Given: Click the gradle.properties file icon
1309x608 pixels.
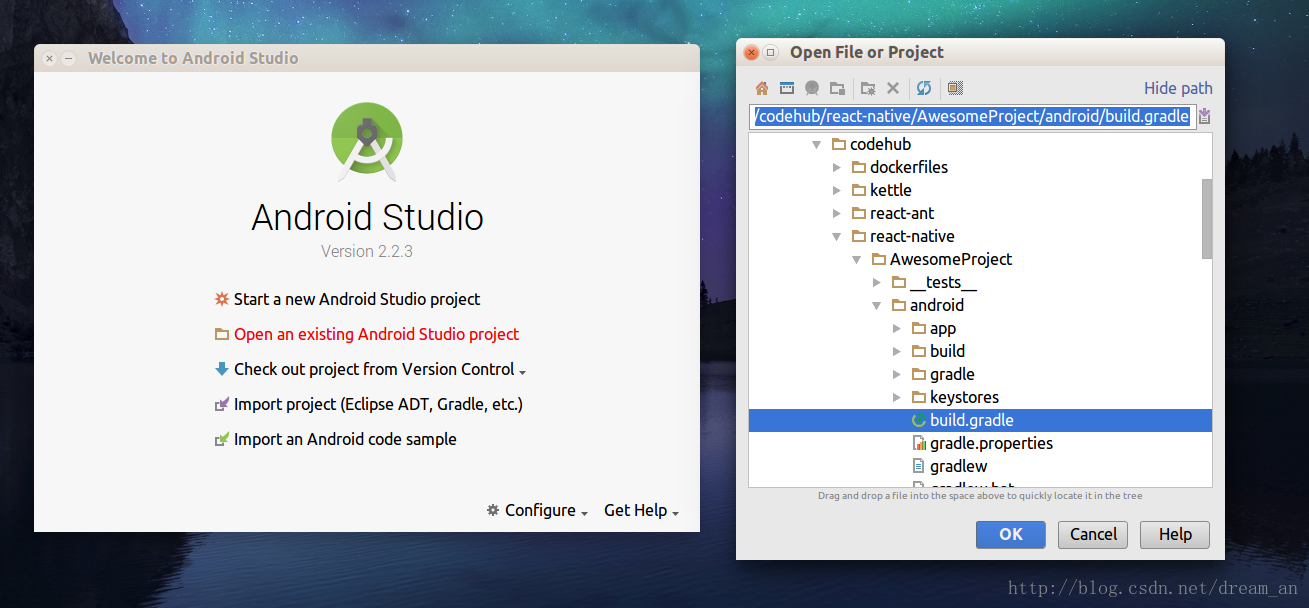Looking at the screenshot, I should point(919,444).
